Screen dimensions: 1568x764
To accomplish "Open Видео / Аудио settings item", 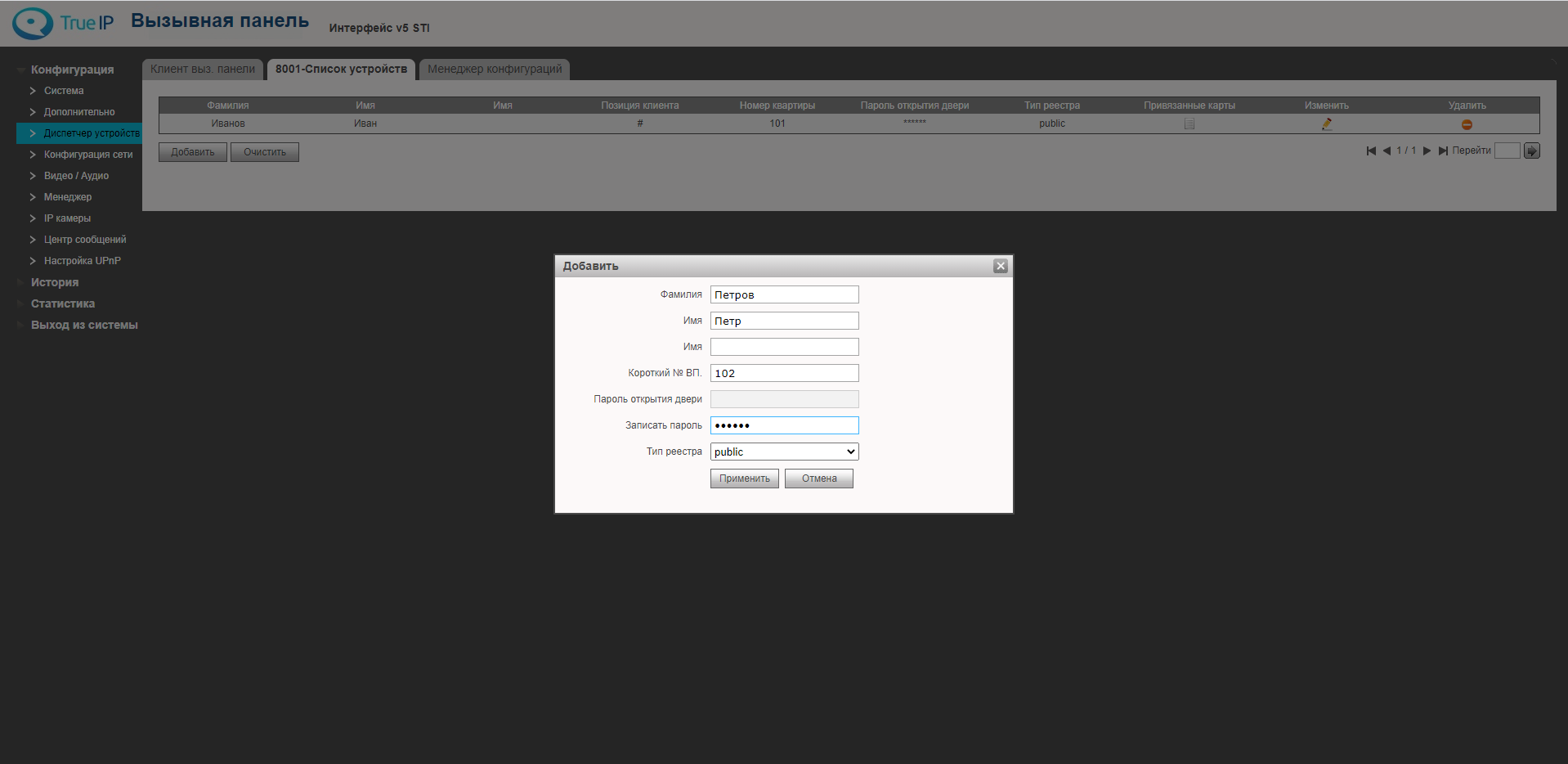I will pos(76,176).
